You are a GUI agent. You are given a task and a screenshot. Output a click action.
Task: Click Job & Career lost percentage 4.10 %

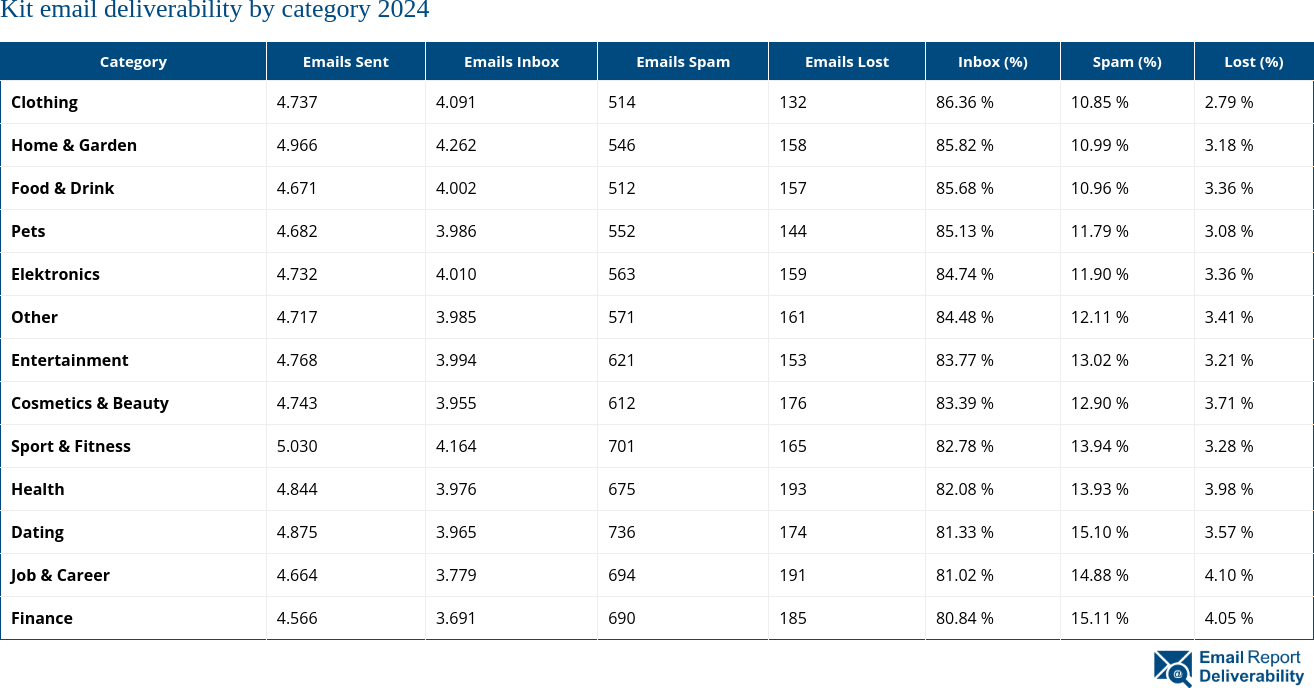[1229, 575]
